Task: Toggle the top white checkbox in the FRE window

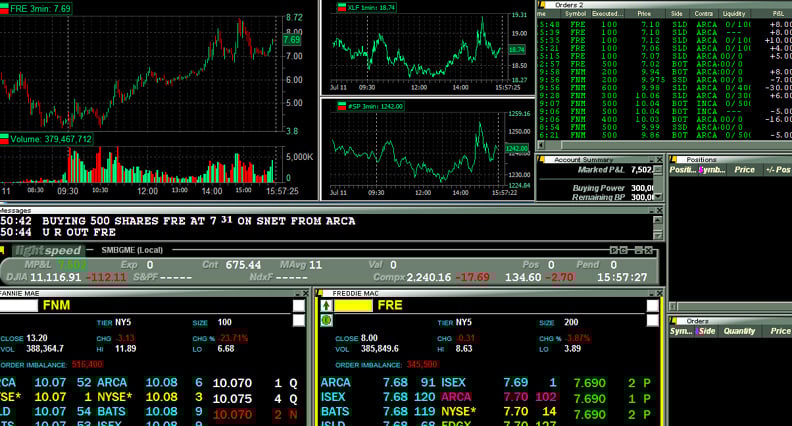Action: click(x=653, y=306)
